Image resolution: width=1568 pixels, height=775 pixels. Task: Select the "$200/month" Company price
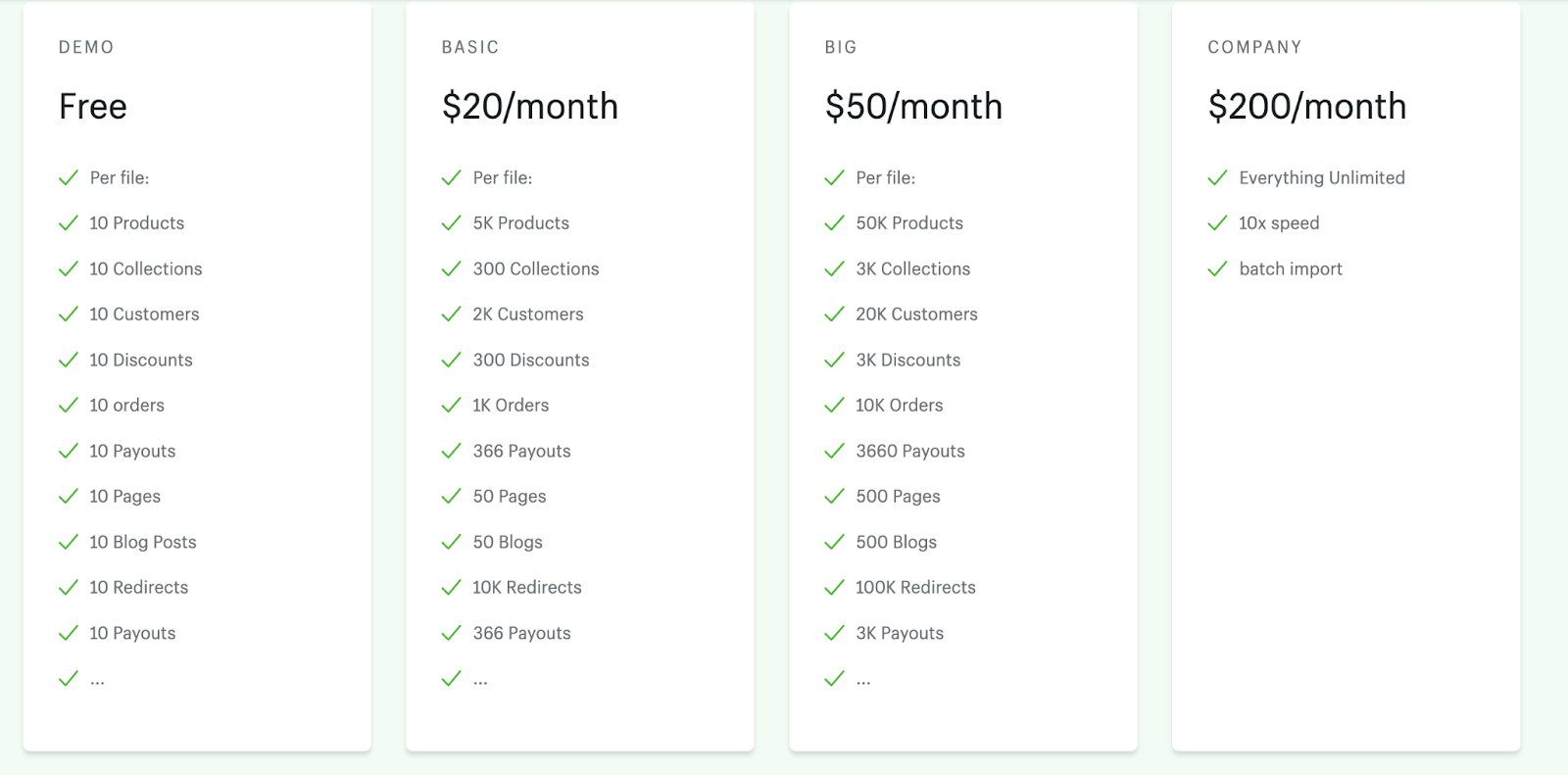pos(1307,107)
